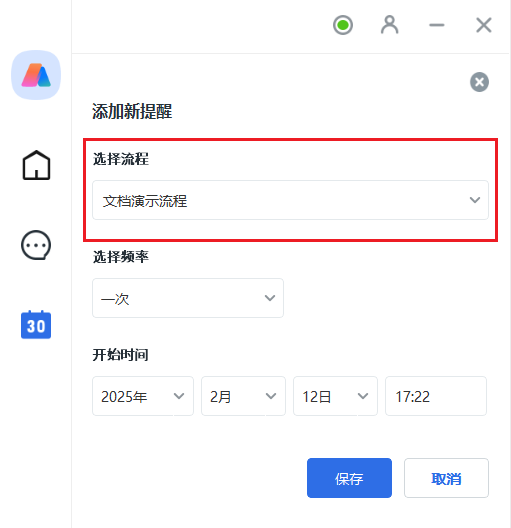Image resolution: width=511 pixels, height=528 pixels.
Task: Open the 一次 frequency dropdown
Action: (188, 298)
